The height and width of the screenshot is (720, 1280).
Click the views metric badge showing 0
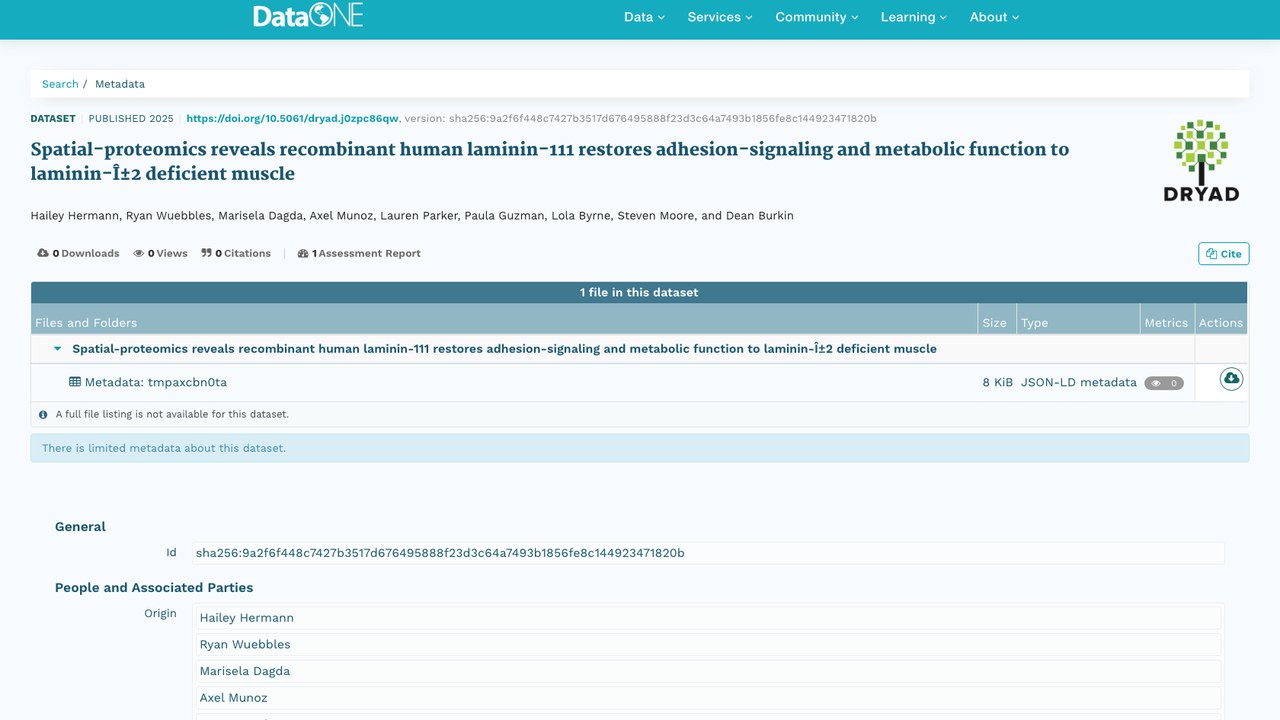click(x=1164, y=383)
